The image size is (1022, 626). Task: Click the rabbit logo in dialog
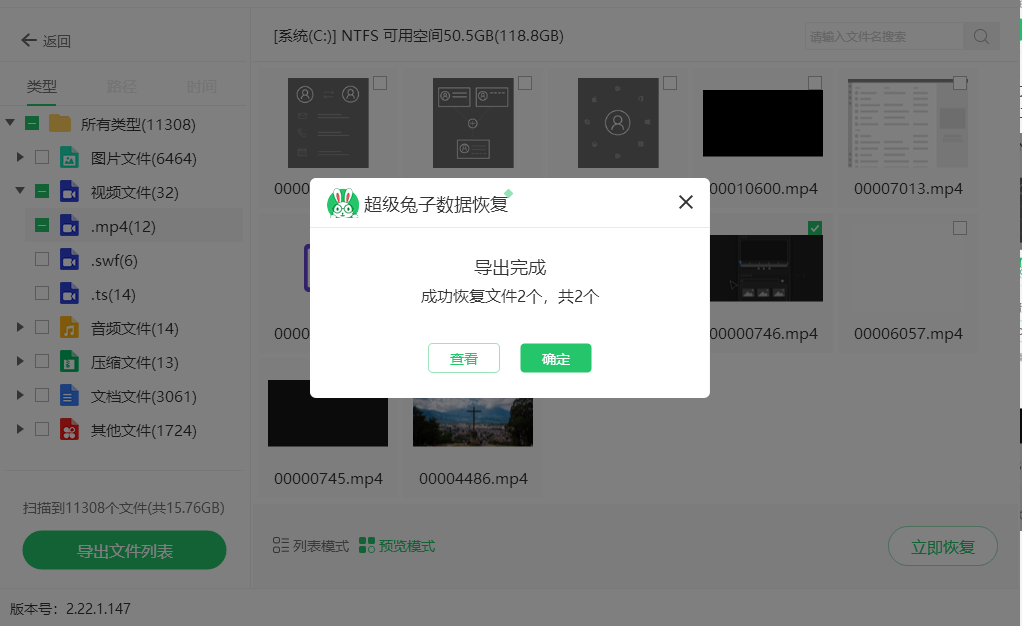pyautogui.click(x=343, y=203)
